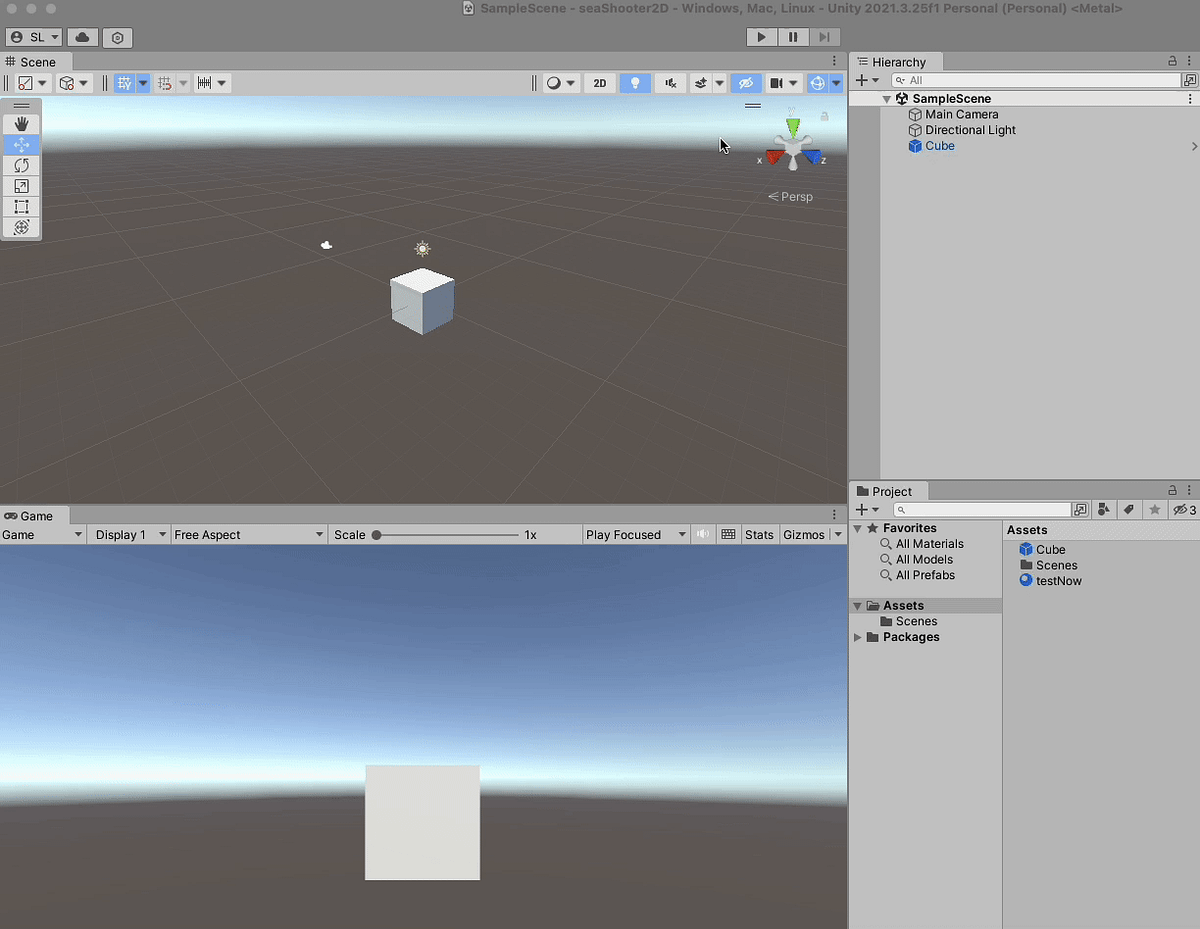Toggle the scene visibility eye icon
The width and height of the screenshot is (1200, 929).
pos(746,83)
